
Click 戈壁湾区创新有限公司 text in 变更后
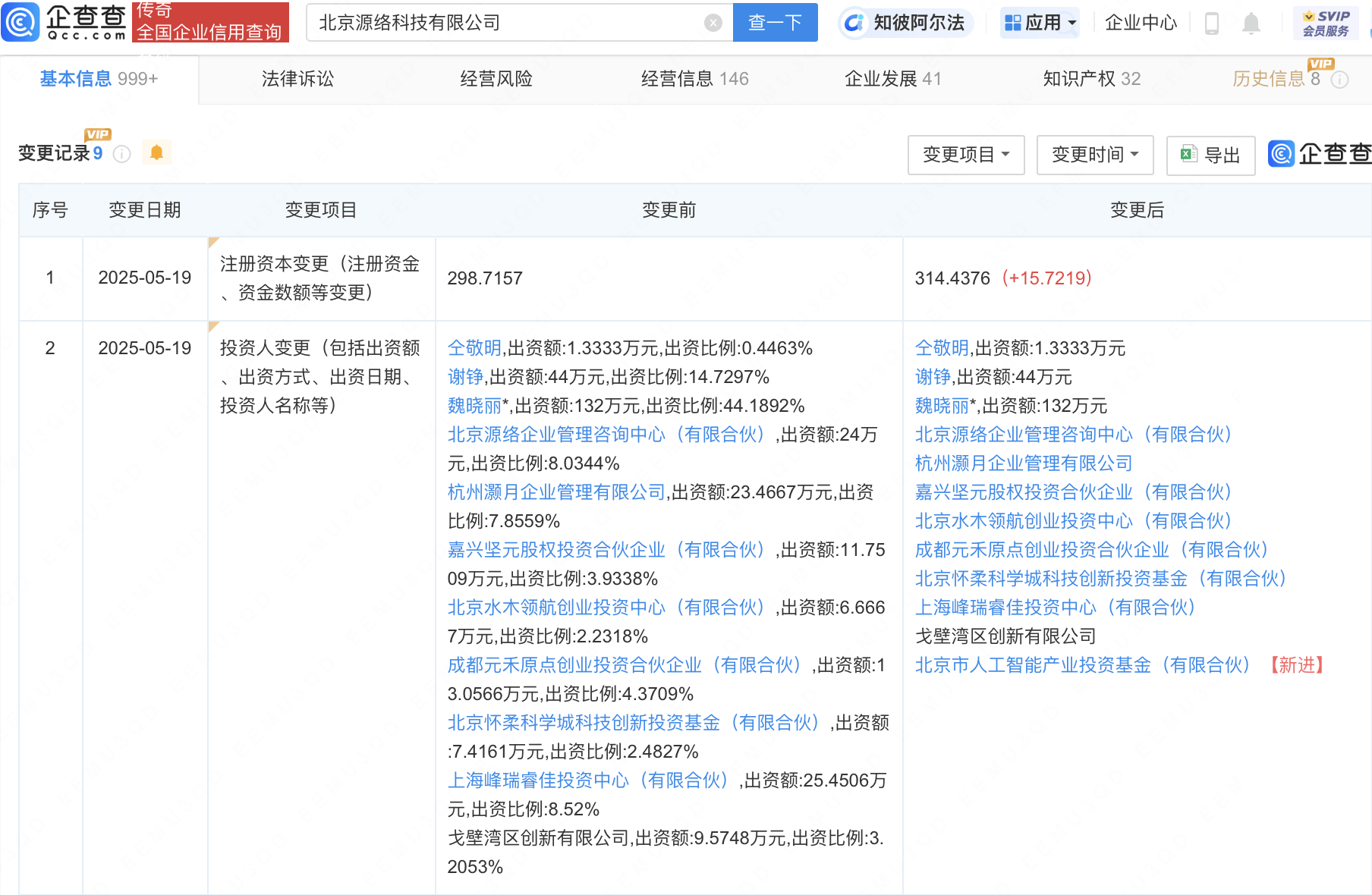click(1005, 636)
